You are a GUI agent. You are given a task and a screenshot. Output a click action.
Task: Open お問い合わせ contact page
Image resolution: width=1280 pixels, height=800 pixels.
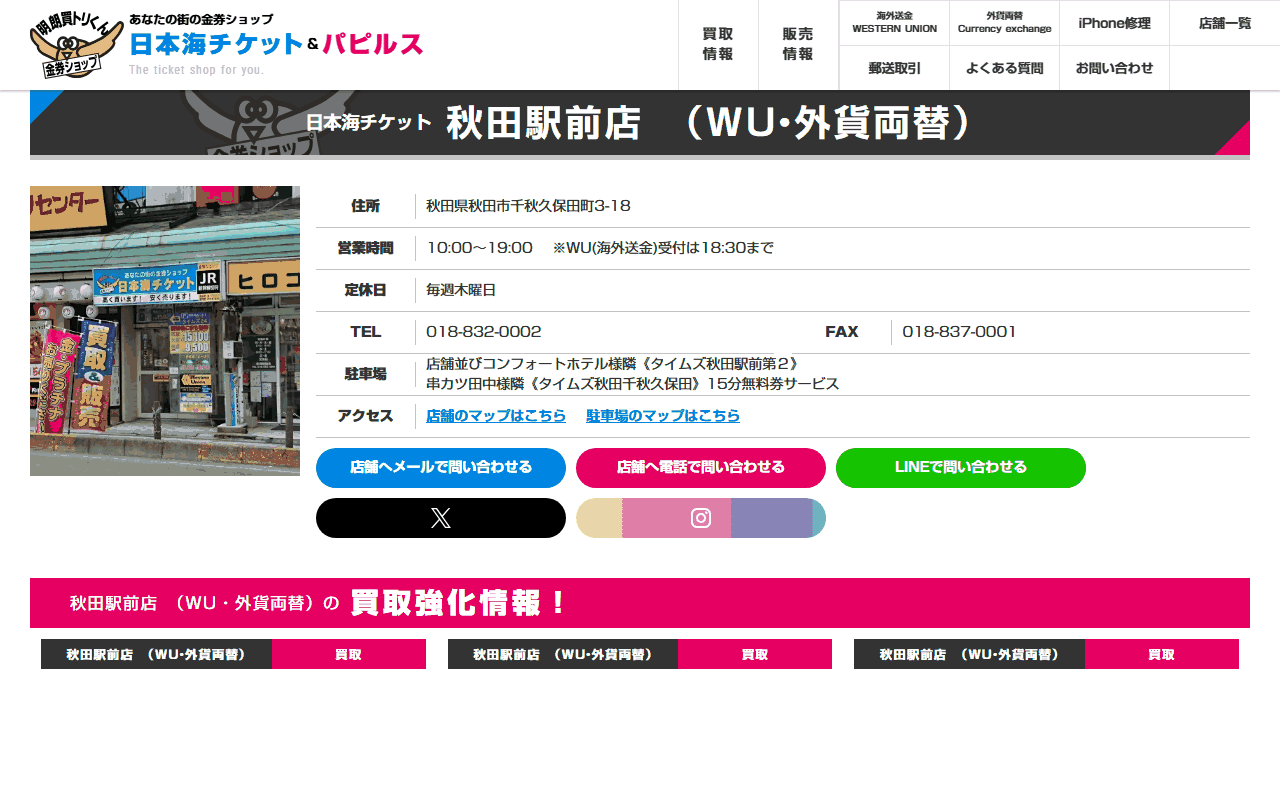coord(1114,68)
